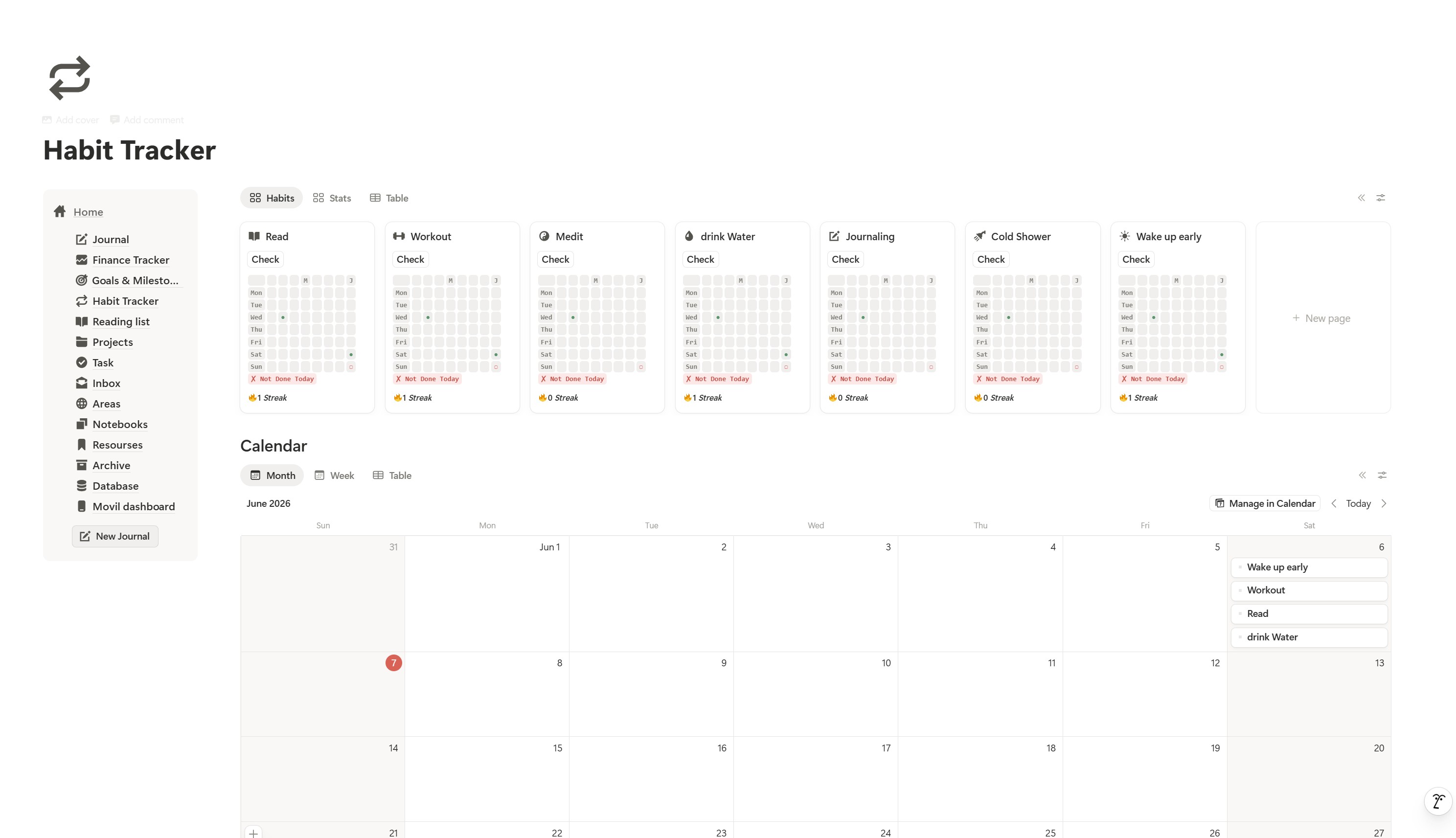Check the Read habit
Screen dimensions: 1456x838
(265, 260)
